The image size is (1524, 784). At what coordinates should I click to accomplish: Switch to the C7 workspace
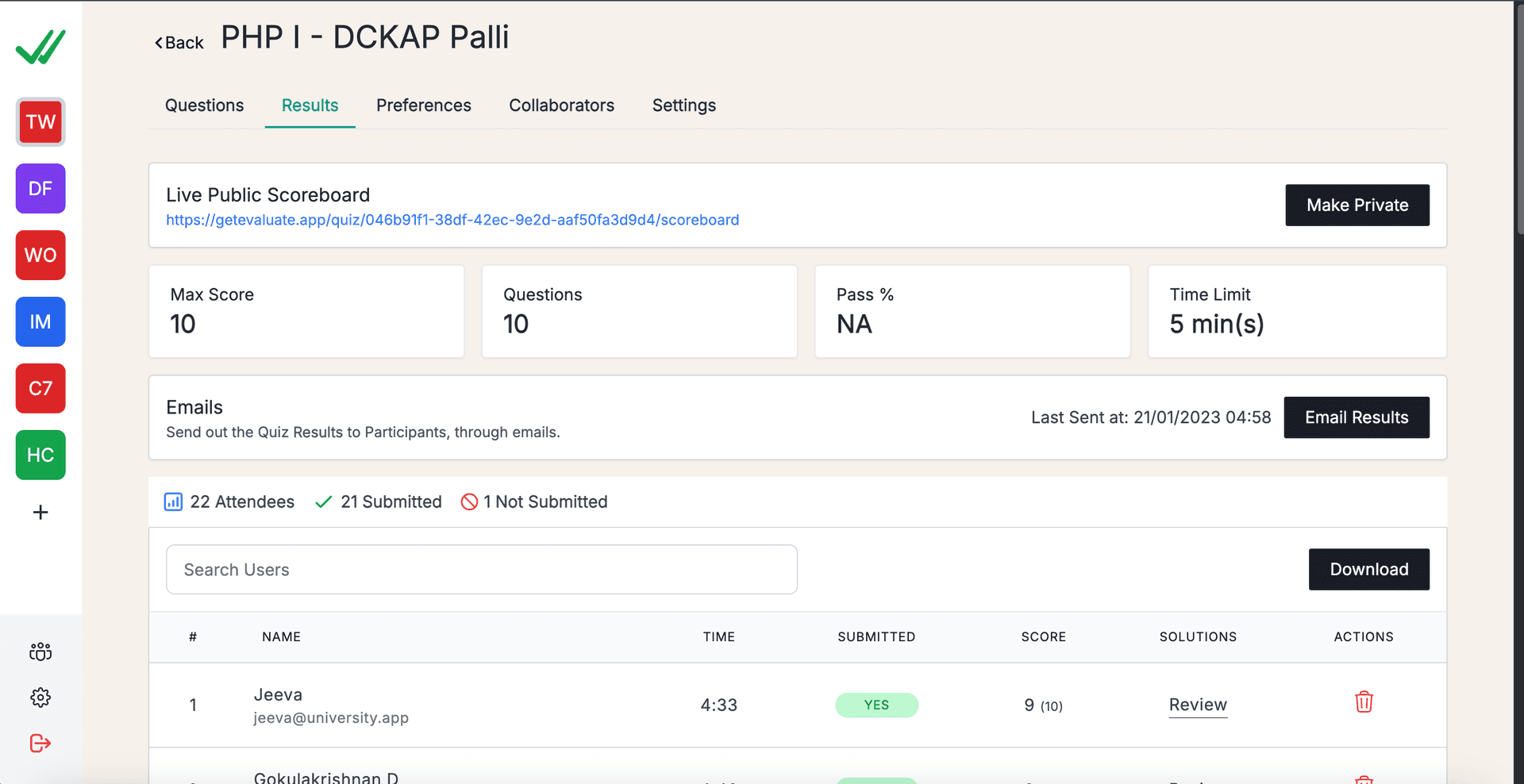[x=40, y=389]
